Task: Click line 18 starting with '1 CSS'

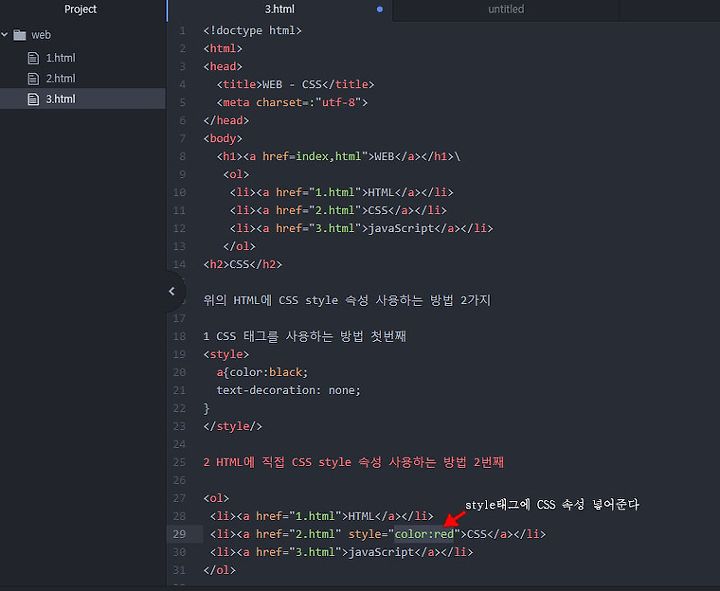Action: (x=305, y=336)
